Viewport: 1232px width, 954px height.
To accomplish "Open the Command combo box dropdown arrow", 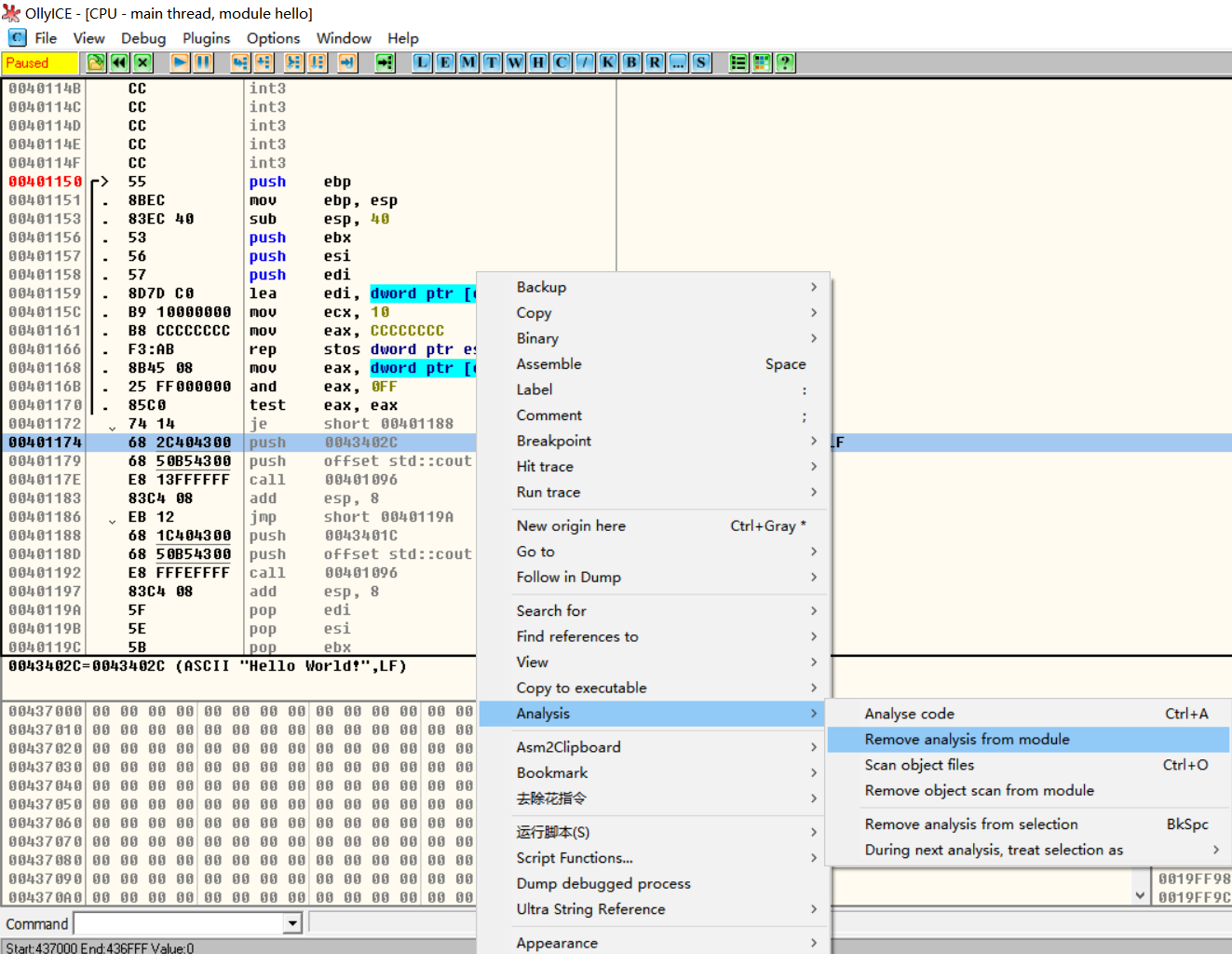I will [x=292, y=923].
